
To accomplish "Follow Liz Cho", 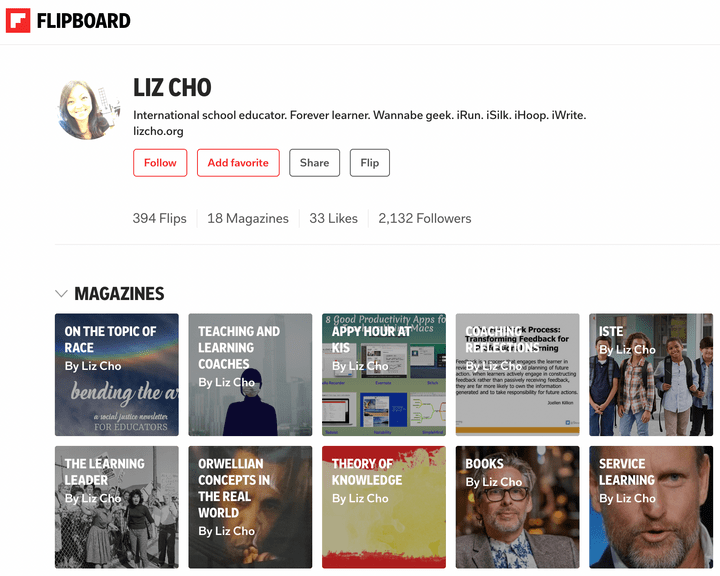I will [160, 163].
